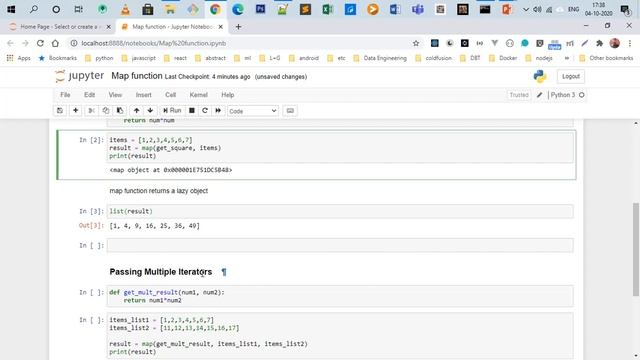This screenshot has height=360, width=640.
Task: Open Other bookmarks folder
Action: [606, 58]
